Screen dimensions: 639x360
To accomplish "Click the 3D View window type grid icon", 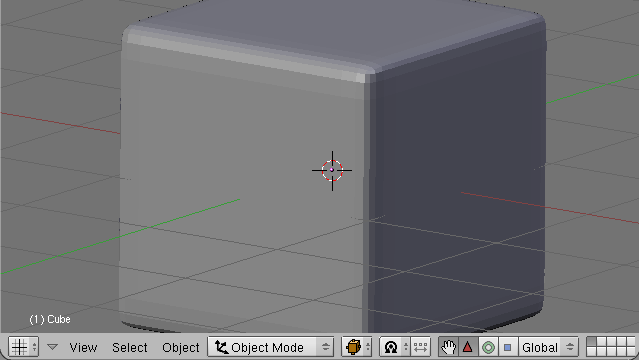I will pyautogui.click(x=19, y=347).
